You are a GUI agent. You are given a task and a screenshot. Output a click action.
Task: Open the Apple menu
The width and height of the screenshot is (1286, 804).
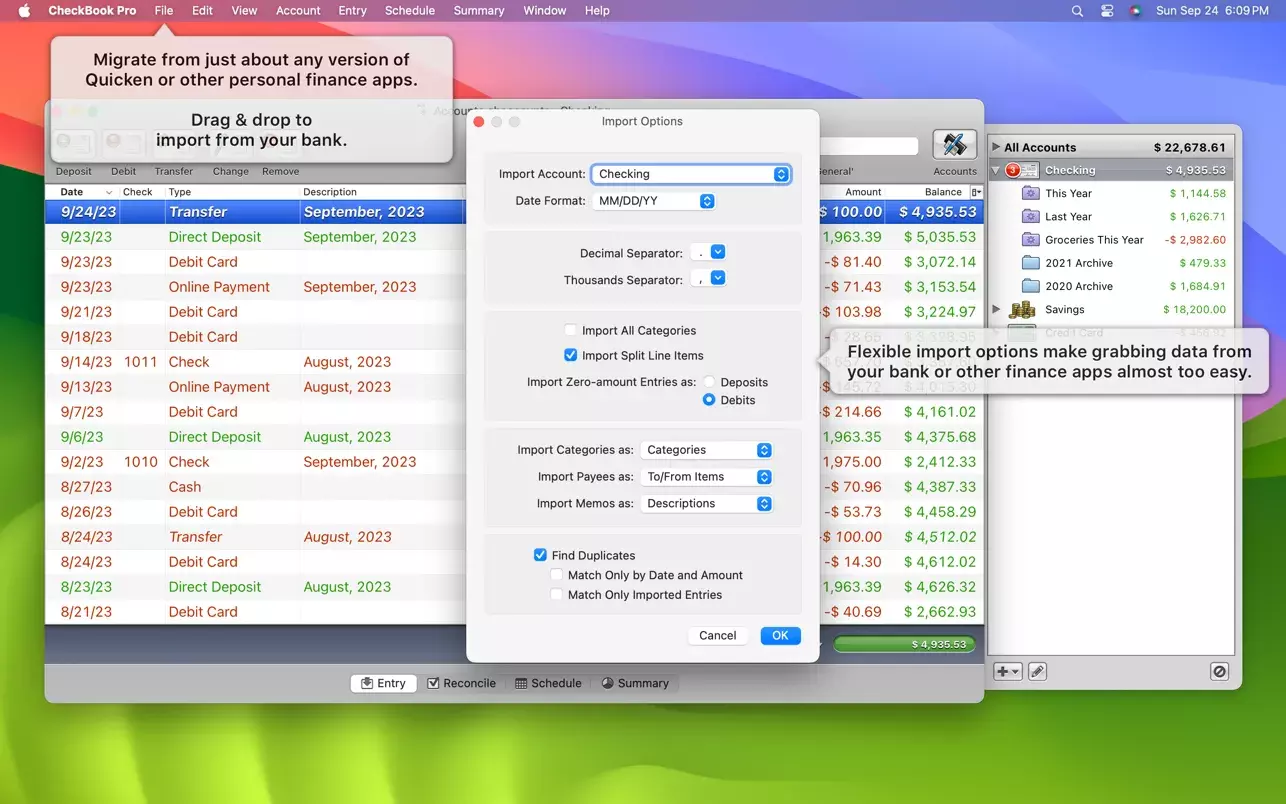click(24, 10)
